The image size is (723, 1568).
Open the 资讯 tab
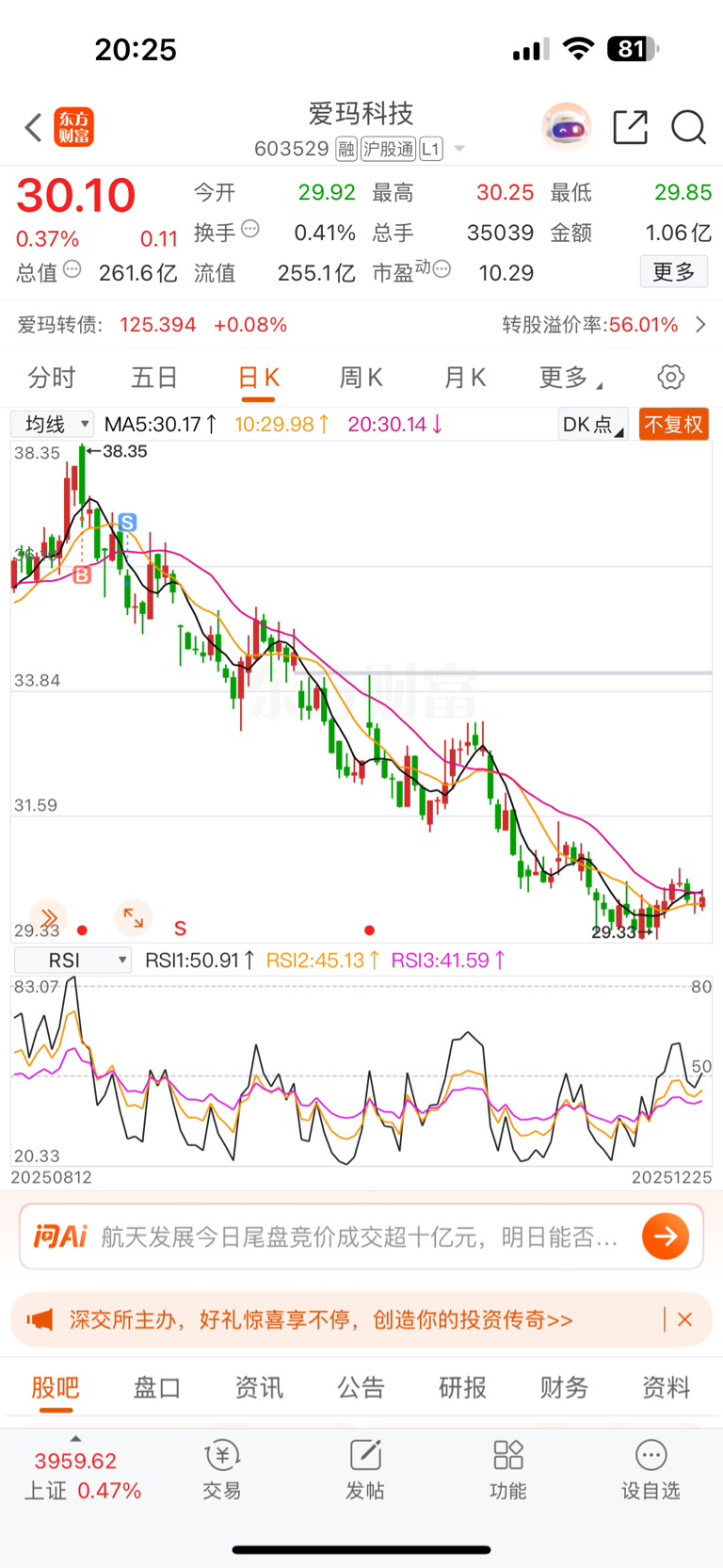pyautogui.click(x=259, y=1387)
